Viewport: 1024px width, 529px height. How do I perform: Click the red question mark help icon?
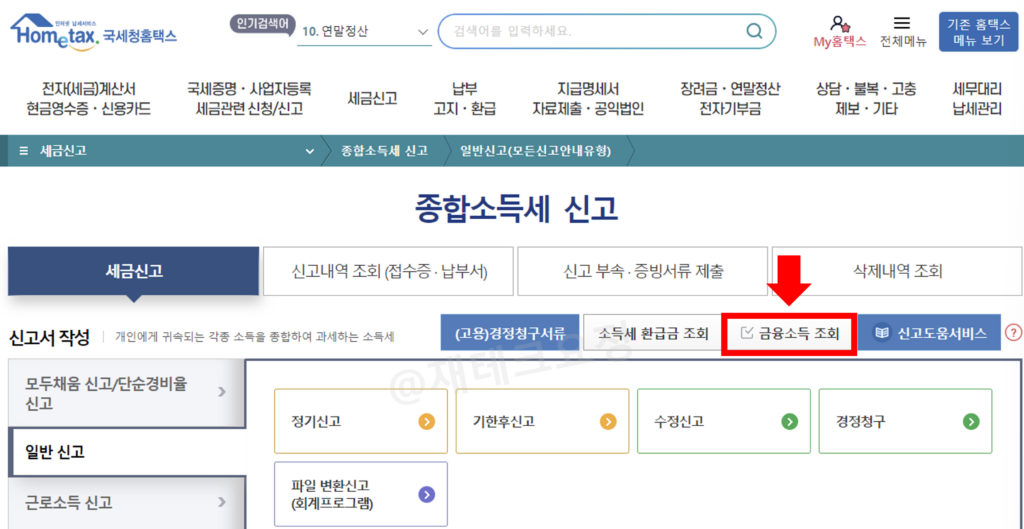pyautogui.click(x=1013, y=332)
